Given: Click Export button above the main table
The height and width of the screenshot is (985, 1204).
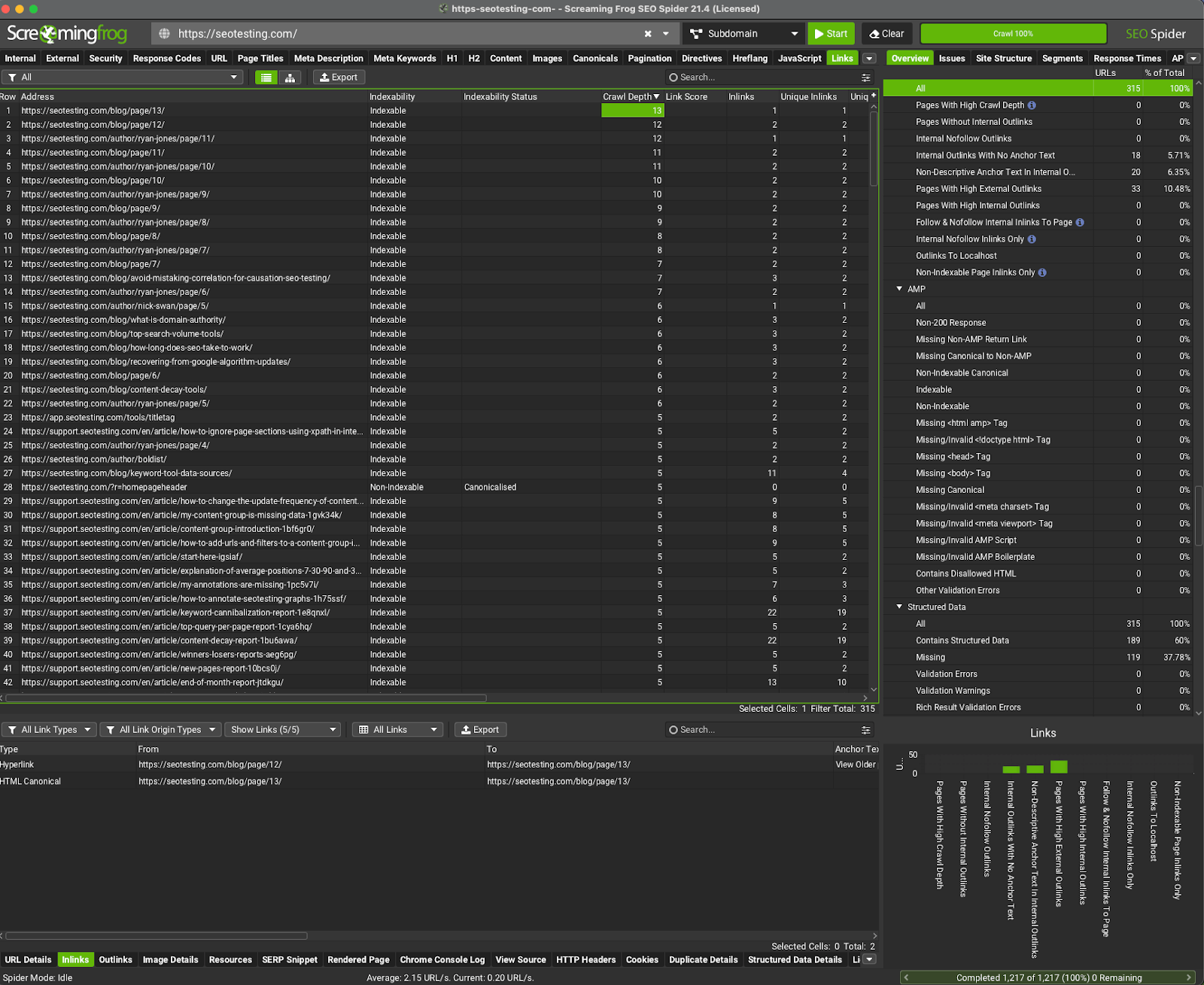Looking at the screenshot, I should click(x=339, y=78).
